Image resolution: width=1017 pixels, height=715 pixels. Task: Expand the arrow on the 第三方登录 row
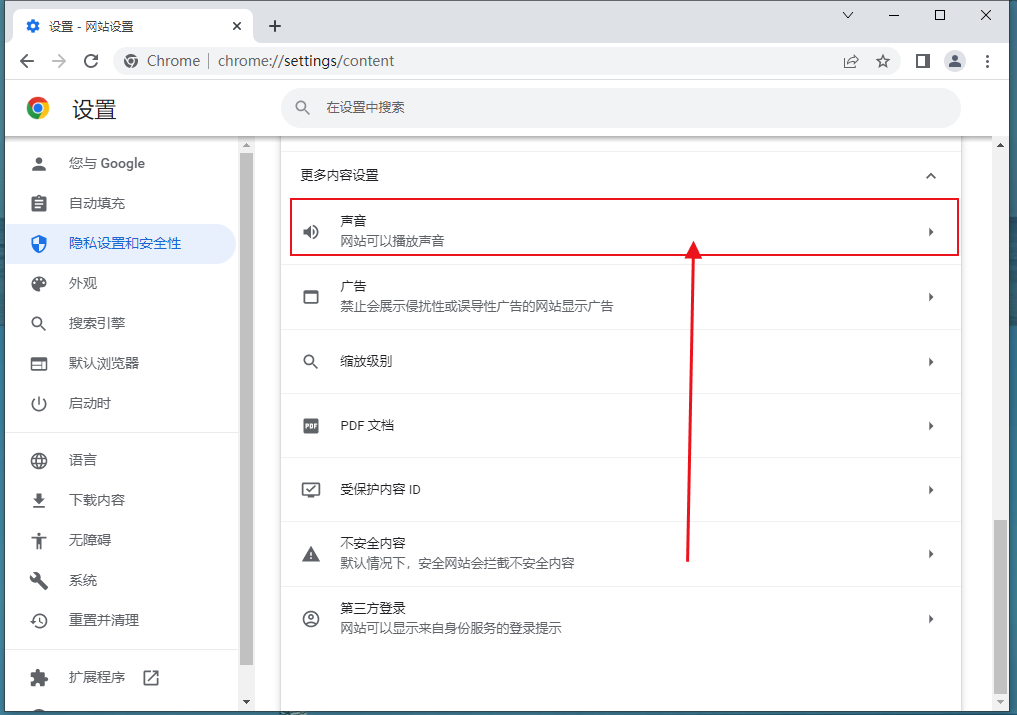pos(931,619)
